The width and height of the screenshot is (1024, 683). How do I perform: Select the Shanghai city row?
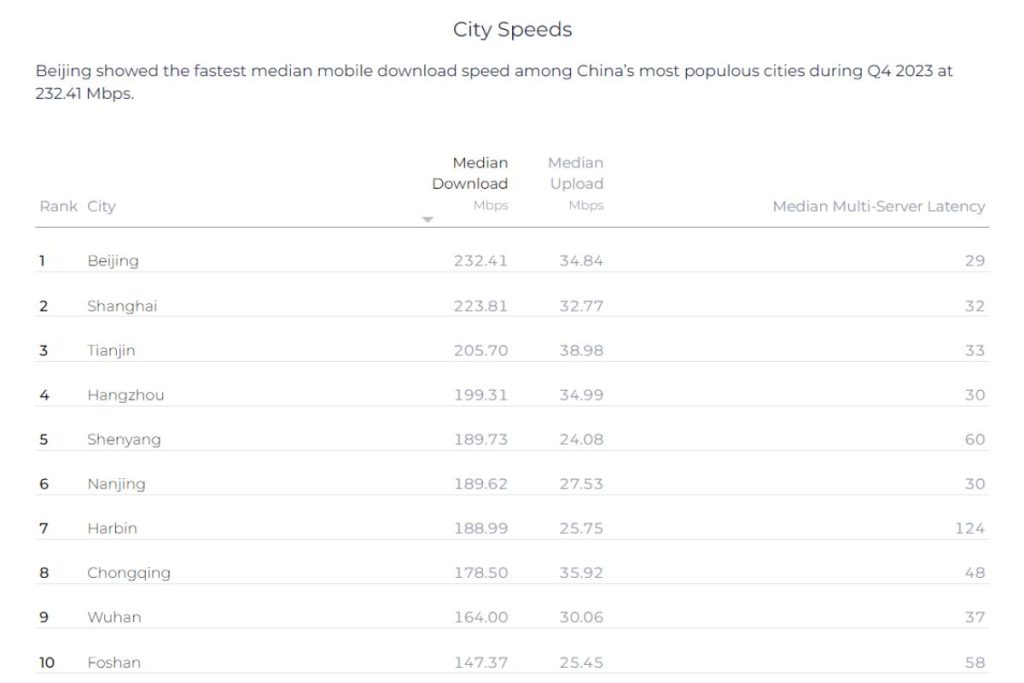point(512,306)
